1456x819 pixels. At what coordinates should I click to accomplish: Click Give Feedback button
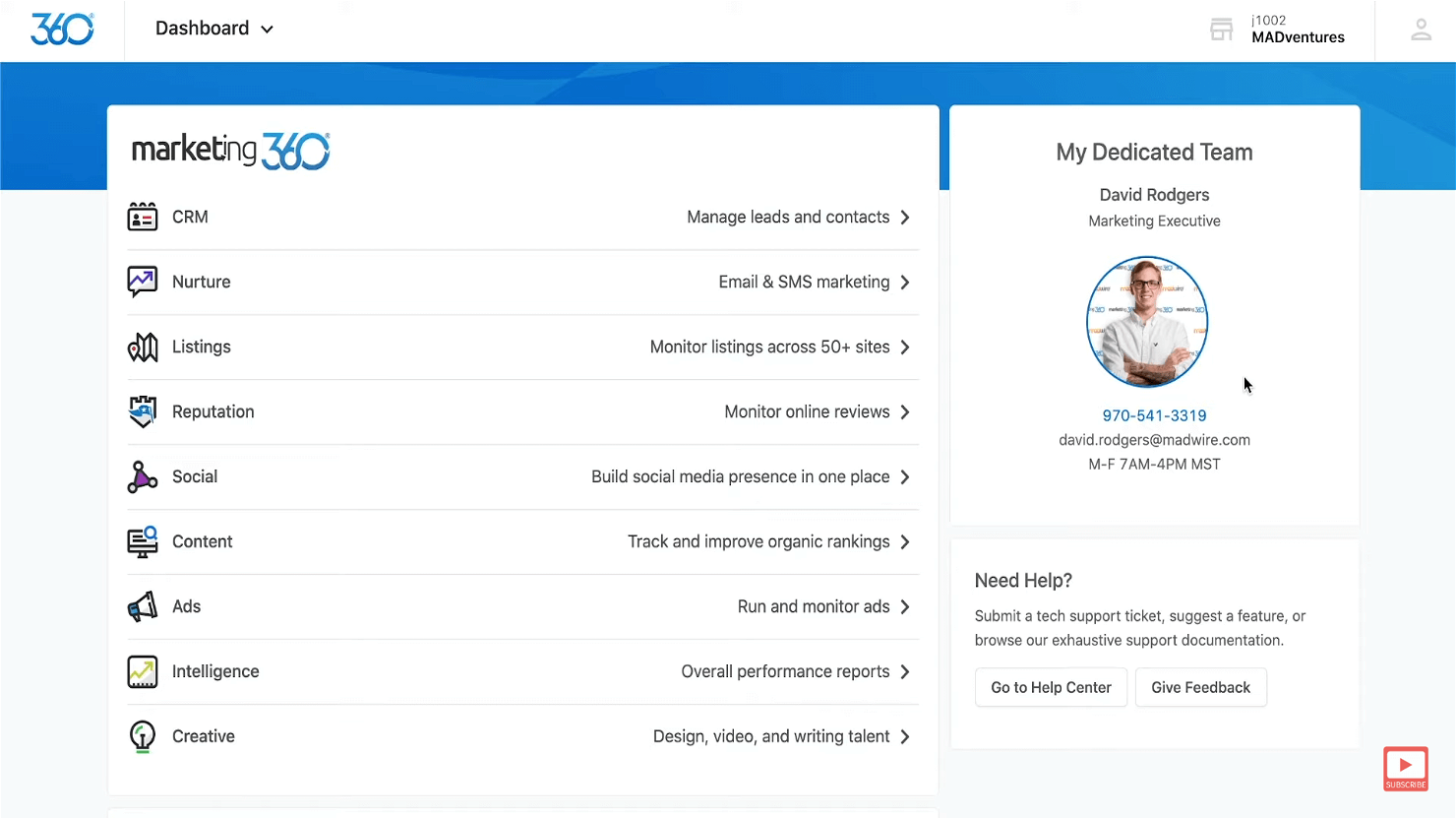(1201, 687)
